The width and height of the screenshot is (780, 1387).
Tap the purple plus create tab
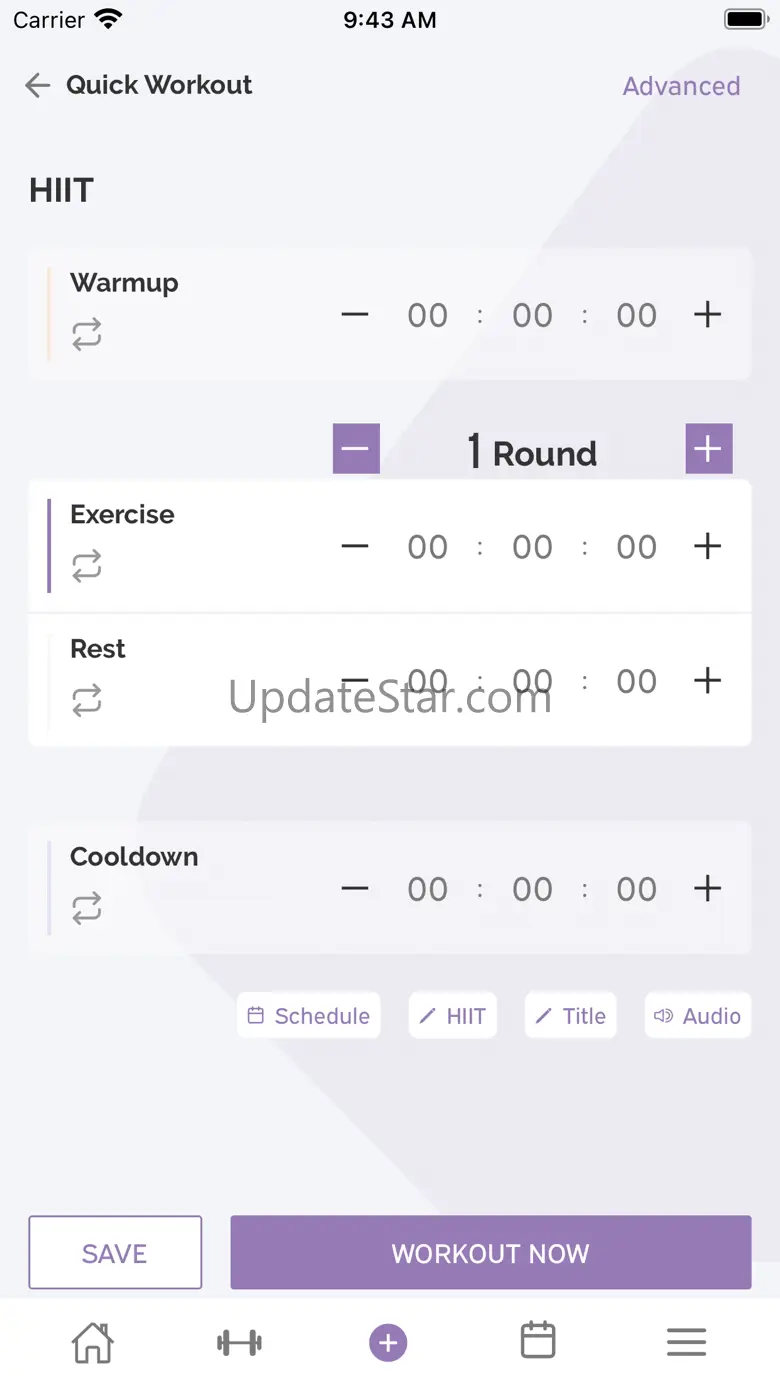[x=388, y=1342]
